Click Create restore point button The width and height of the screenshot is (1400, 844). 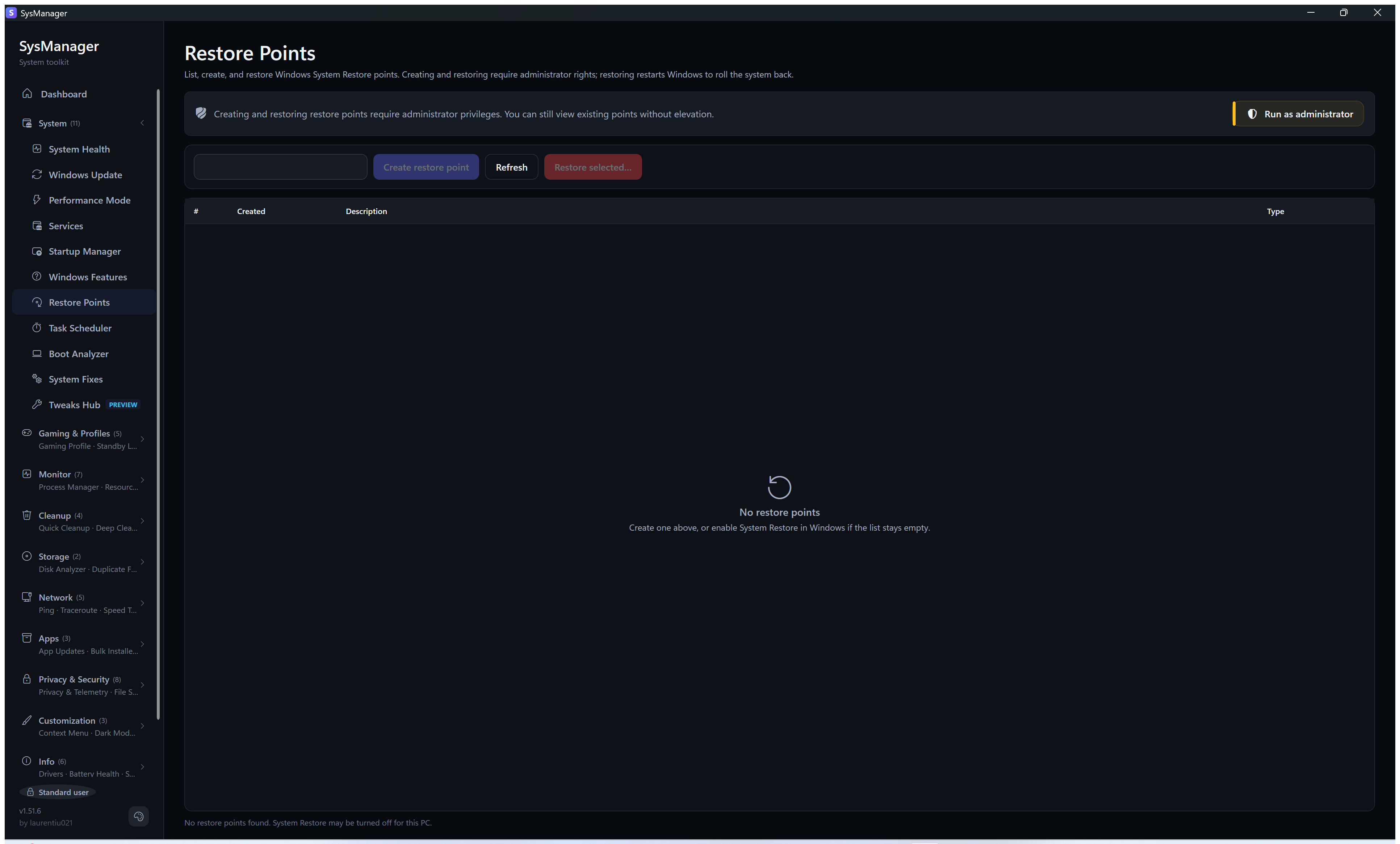point(426,167)
